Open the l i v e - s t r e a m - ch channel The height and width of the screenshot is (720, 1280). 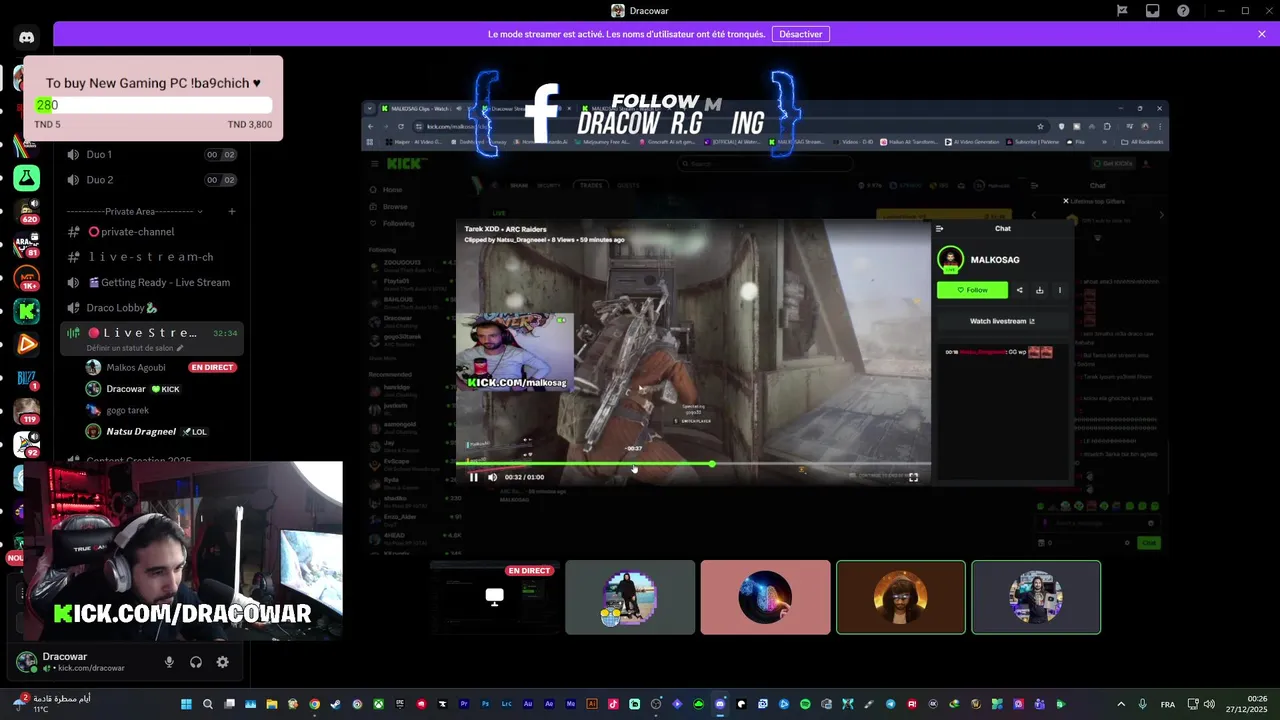pyautogui.click(x=152, y=257)
